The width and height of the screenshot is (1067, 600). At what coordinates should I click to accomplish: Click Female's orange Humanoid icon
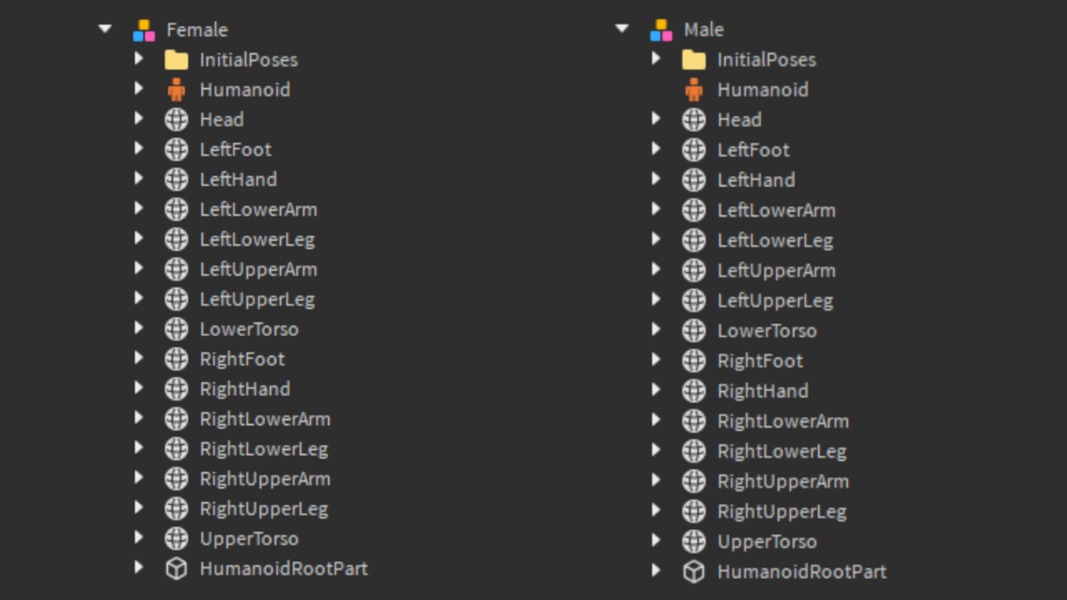[176, 90]
